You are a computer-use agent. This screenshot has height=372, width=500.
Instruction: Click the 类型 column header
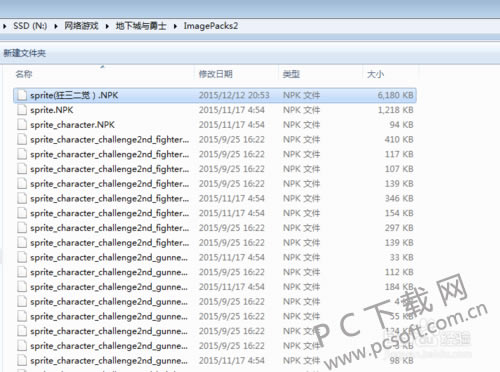click(291, 74)
